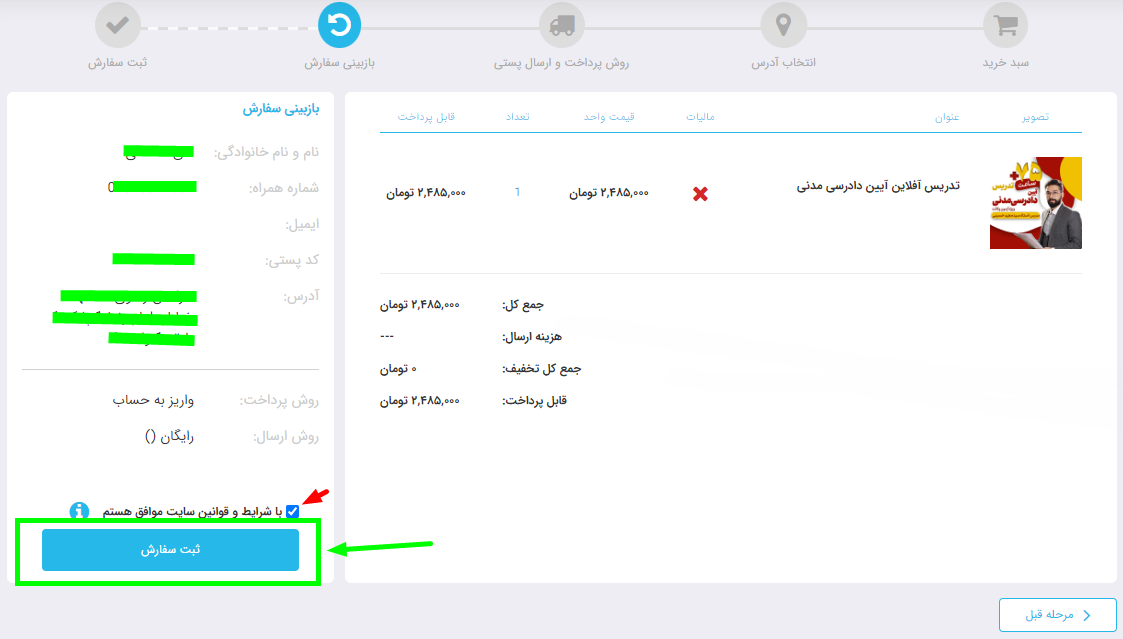Image resolution: width=1123 pixels, height=639 pixels.
Task: Select 'ثبت سفارش' step label in progress bar
Action: coord(117,63)
